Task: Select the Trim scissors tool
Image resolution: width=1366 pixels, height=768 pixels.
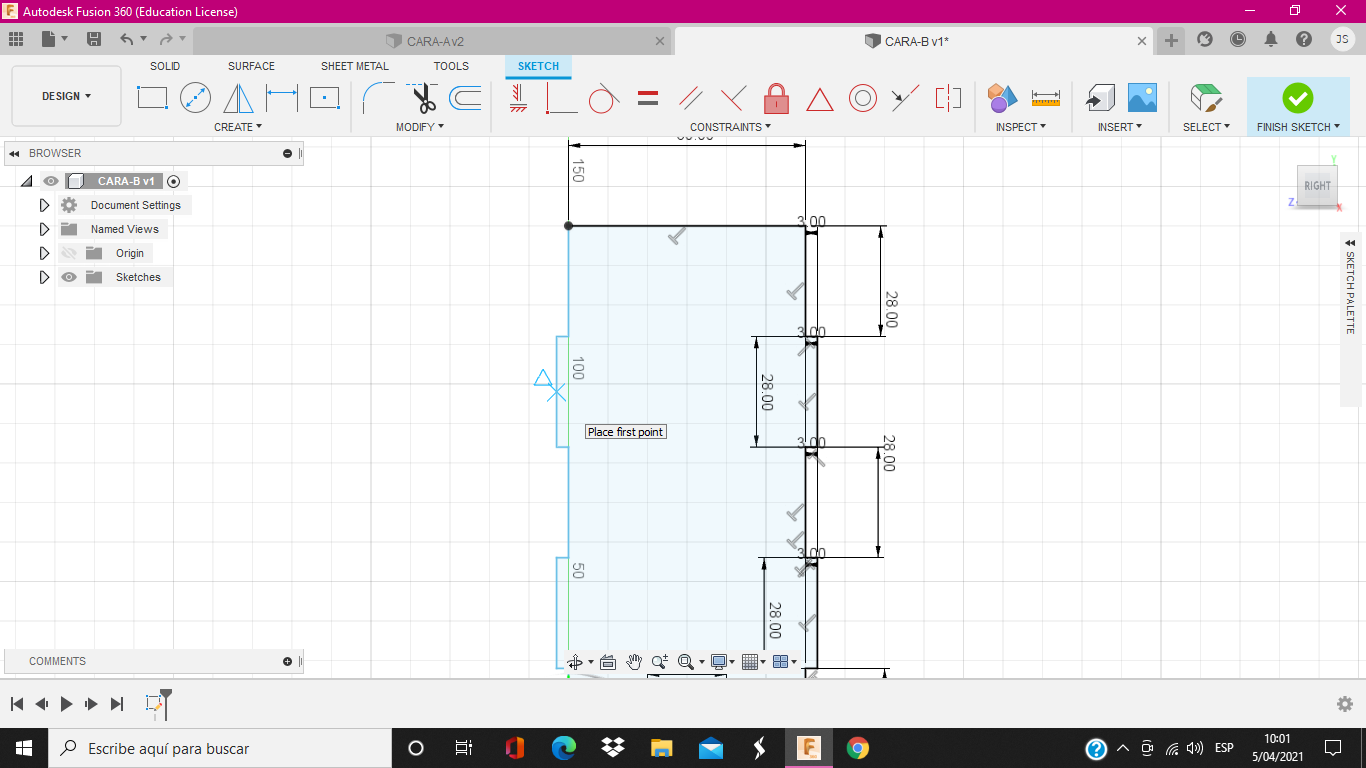Action: pos(424,98)
